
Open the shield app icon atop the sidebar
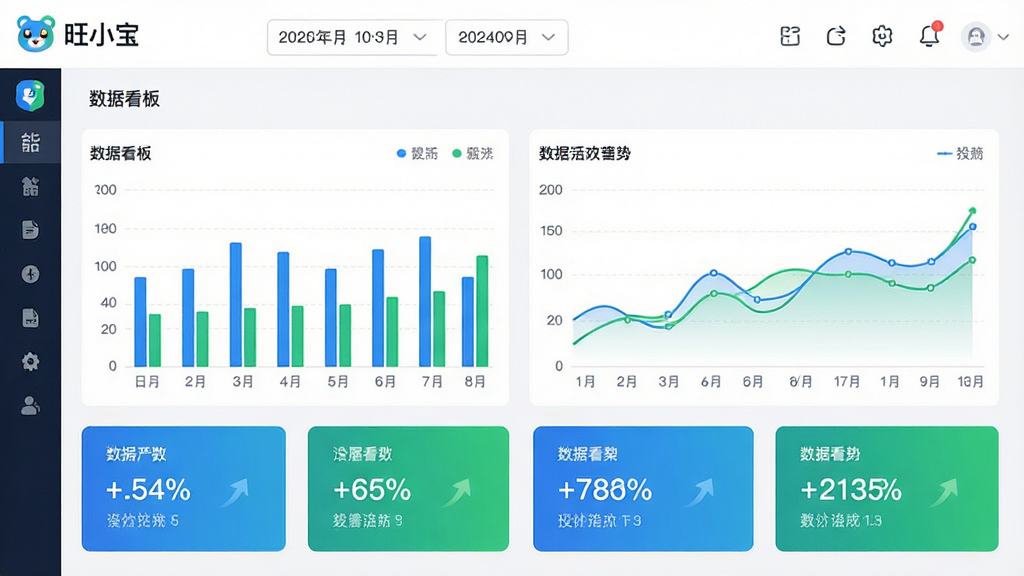(x=30, y=95)
